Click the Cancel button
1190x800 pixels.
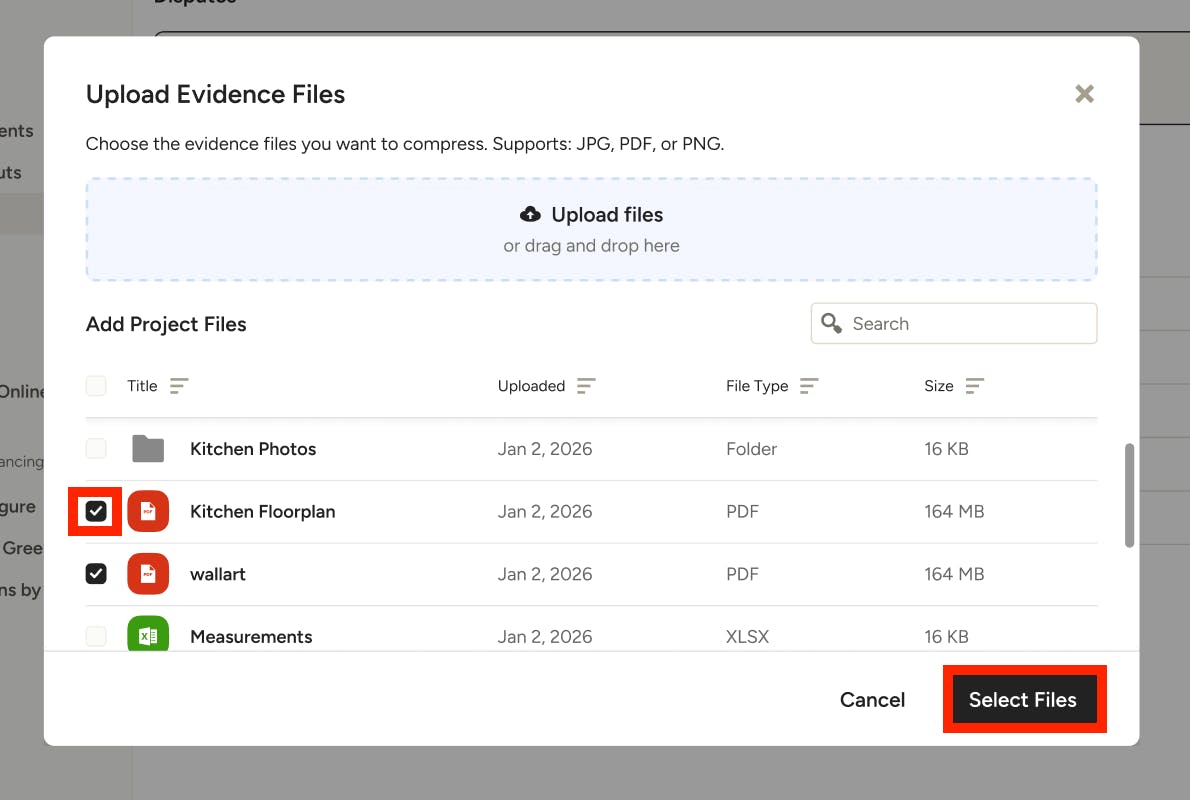872,700
